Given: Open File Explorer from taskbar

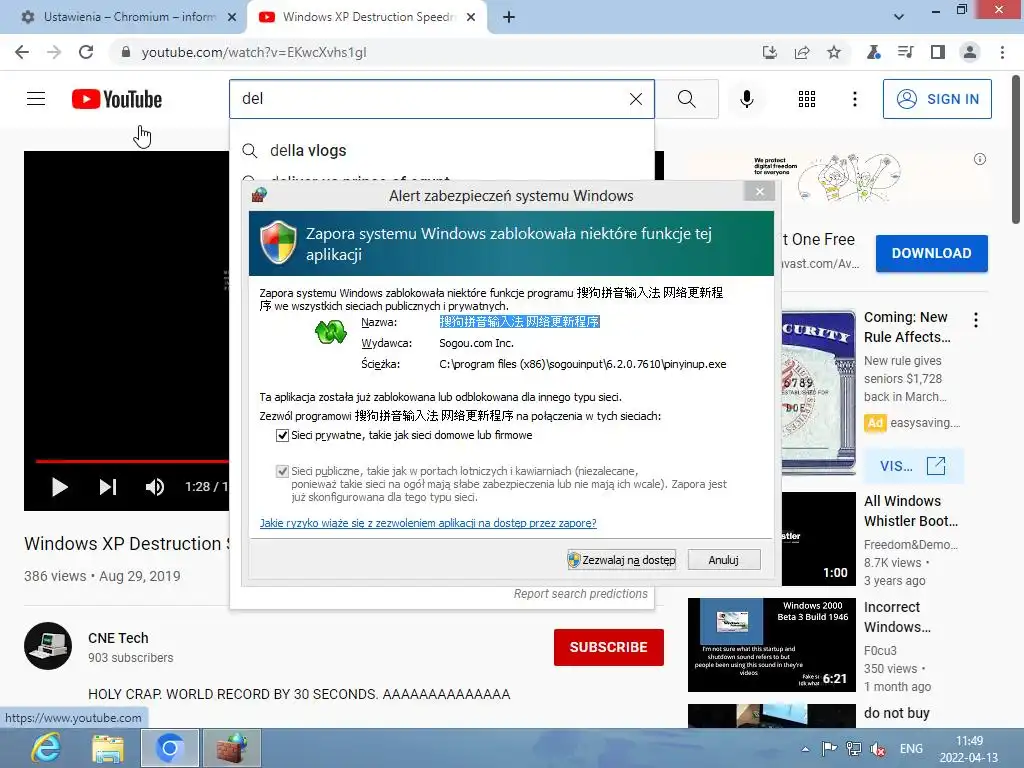Looking at the screenshot, I should click(x=108, y=748).
